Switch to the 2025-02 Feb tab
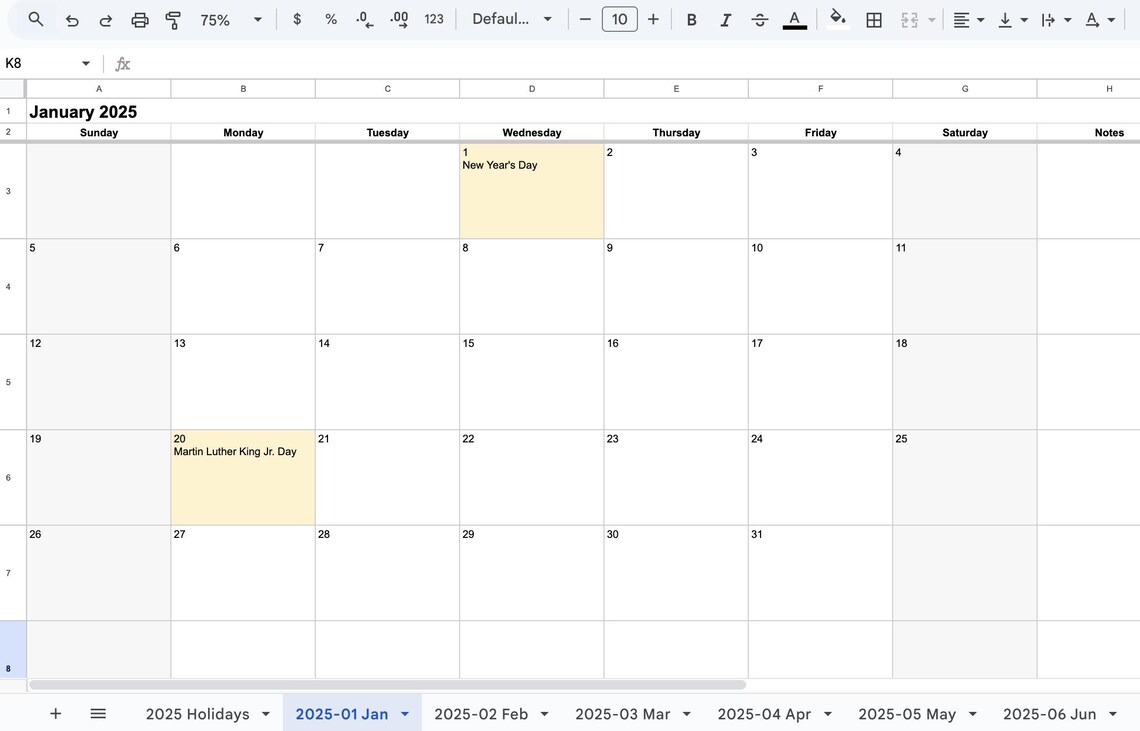 coord(481,714)
